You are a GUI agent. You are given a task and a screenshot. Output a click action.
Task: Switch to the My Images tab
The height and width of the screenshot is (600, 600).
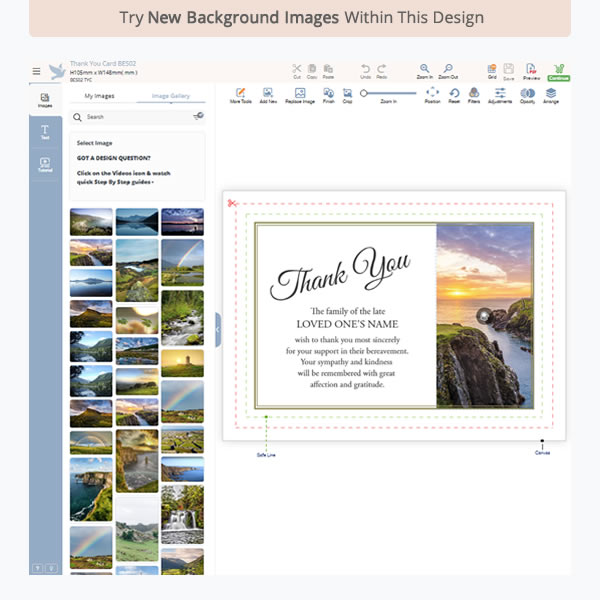tap(99, 96)
